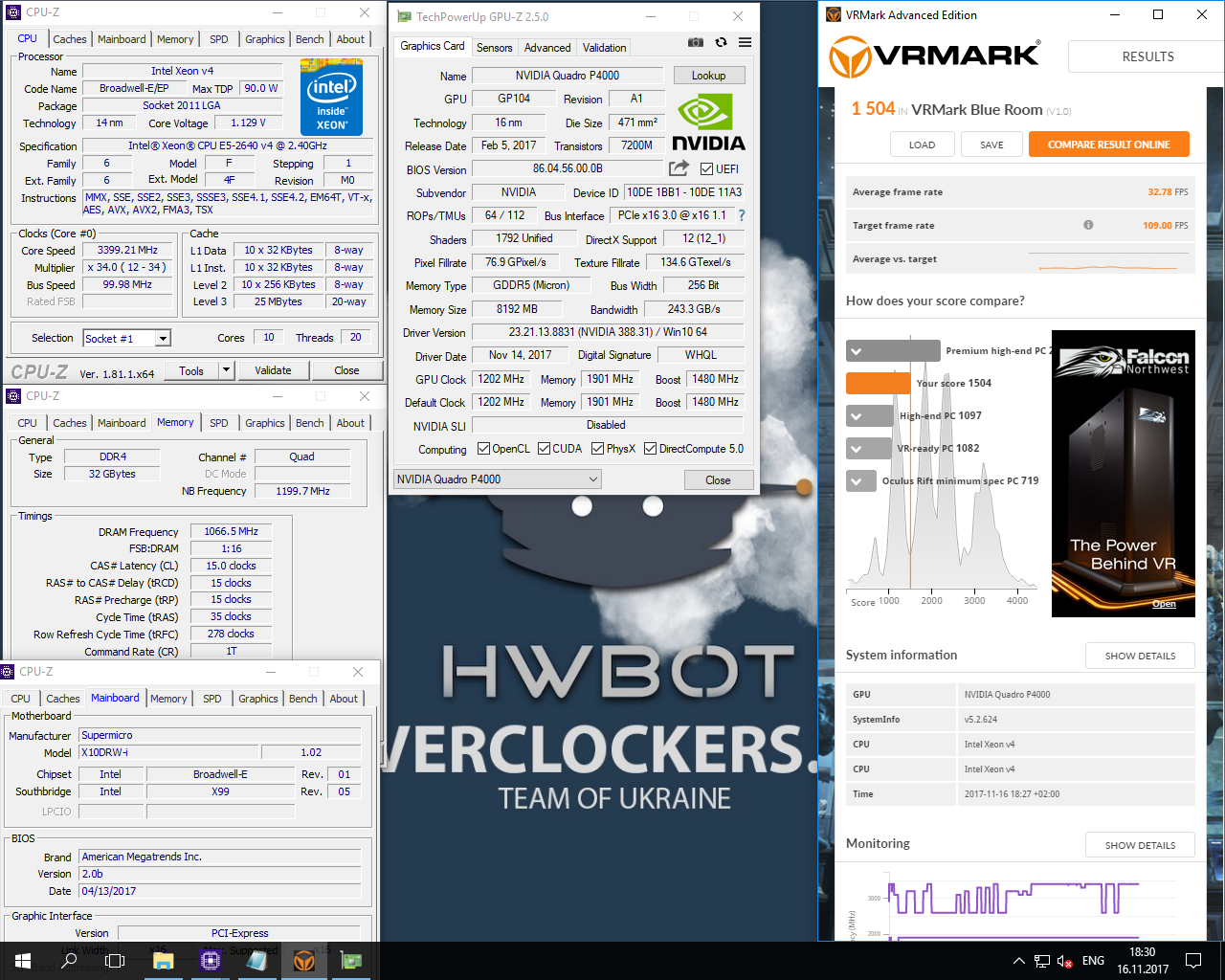Image resolution: width=1225 pixels, height=980 pixels.
Task: Show details for System information
Action: coord(1140,656)
